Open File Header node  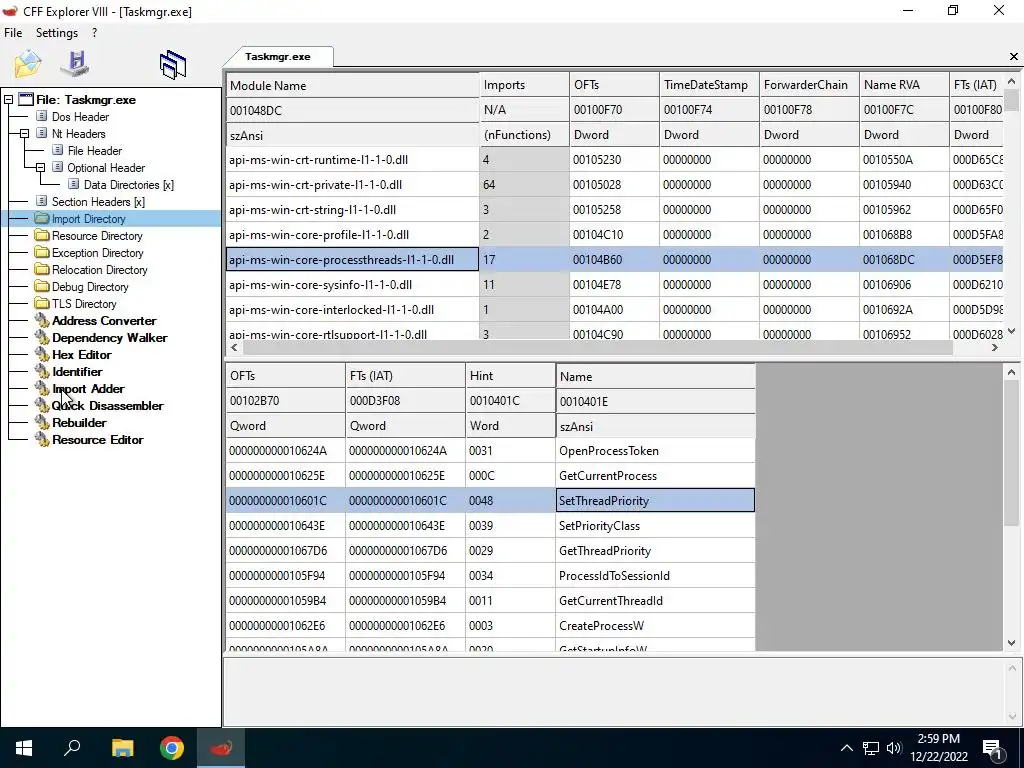point(95,151)
